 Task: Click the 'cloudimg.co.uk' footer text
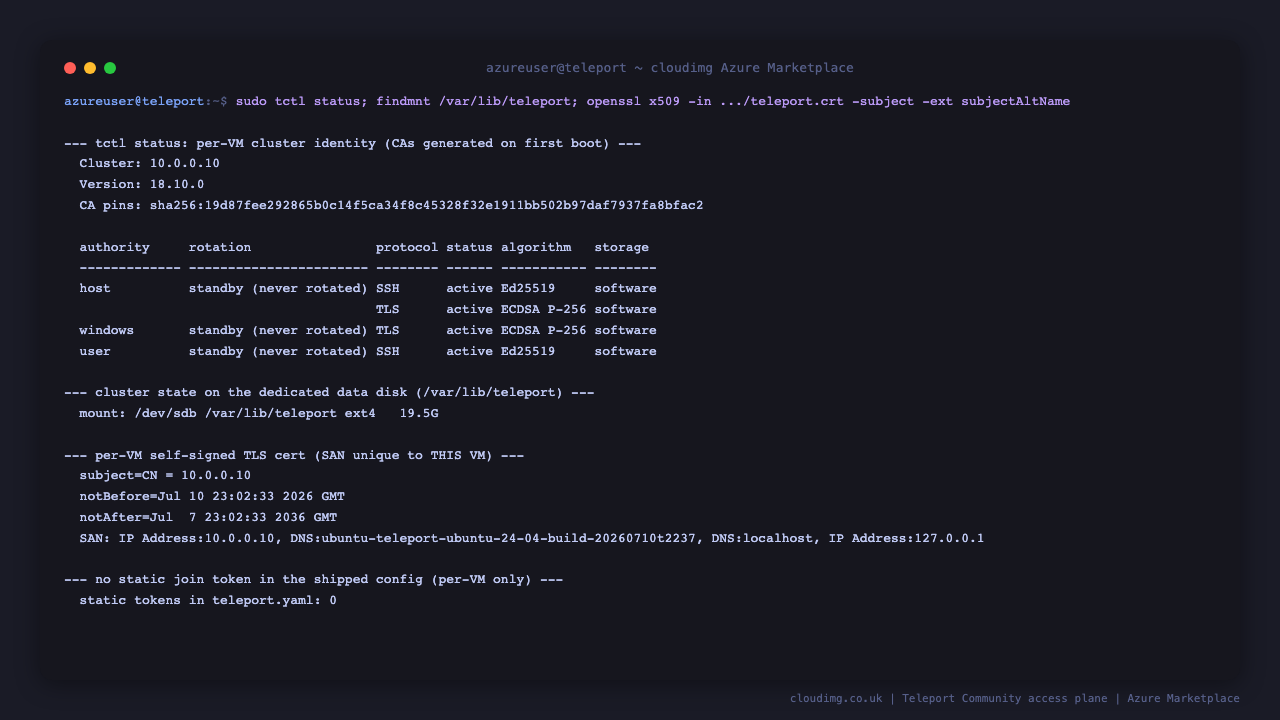[x=836, y=698]
